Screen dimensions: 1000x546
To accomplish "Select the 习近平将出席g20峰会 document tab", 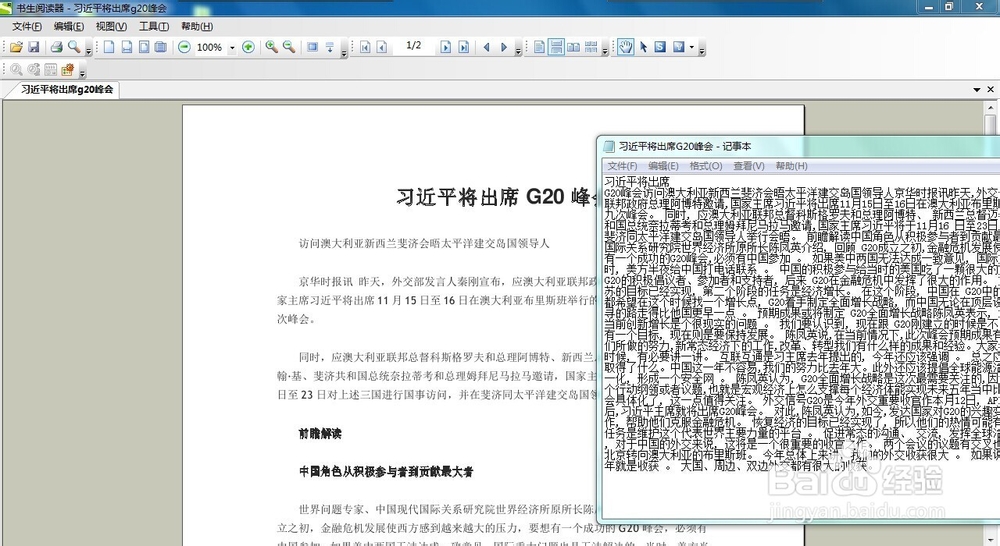I will coord(66,89).
